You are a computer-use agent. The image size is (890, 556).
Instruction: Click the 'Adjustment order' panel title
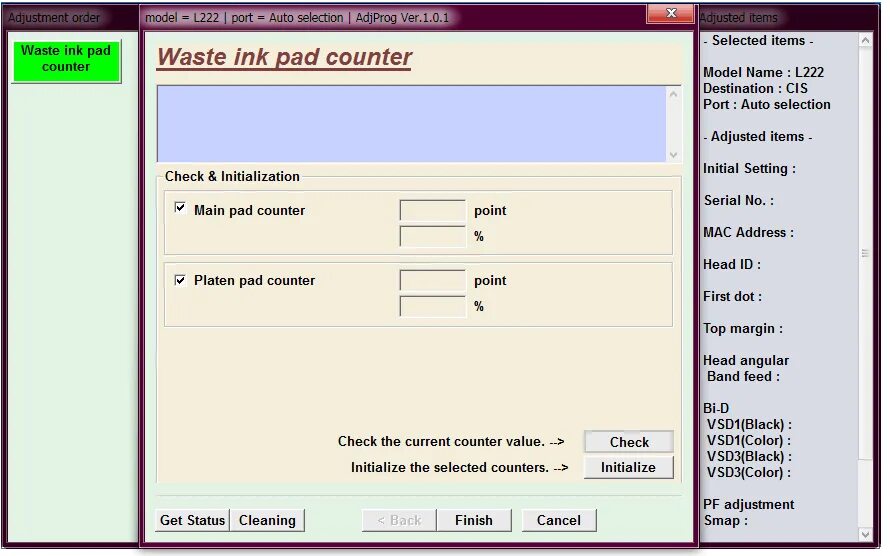[x=54, y=18]
